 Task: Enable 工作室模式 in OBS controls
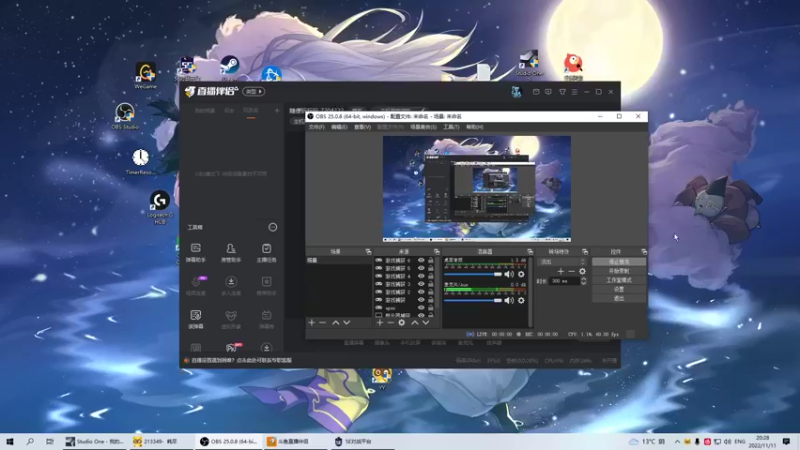(619, 280)
